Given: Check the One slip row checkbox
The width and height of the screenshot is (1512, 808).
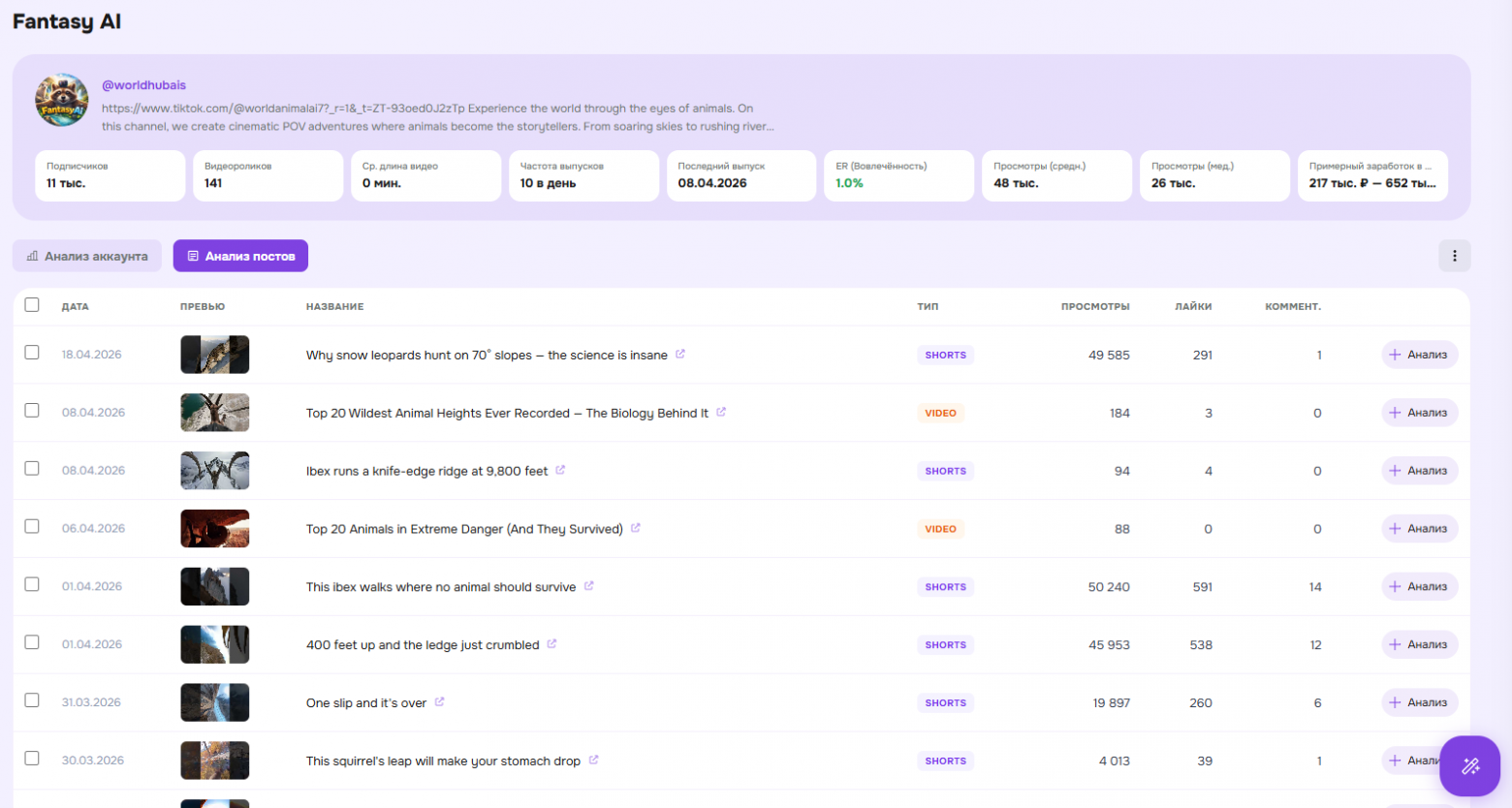Looking at the screenshot, I should point(32,700).
